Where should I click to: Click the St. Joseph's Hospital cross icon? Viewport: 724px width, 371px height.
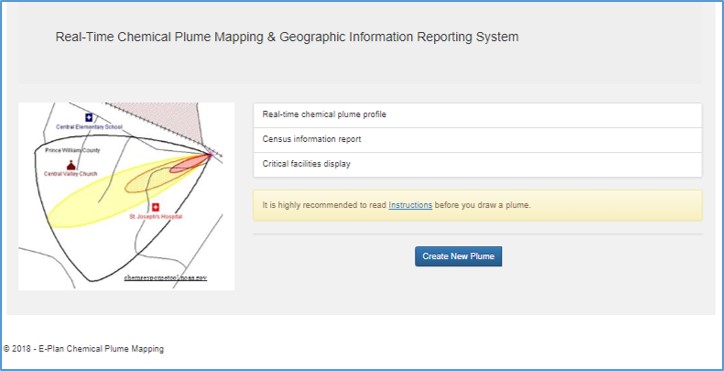pos(156,207)
